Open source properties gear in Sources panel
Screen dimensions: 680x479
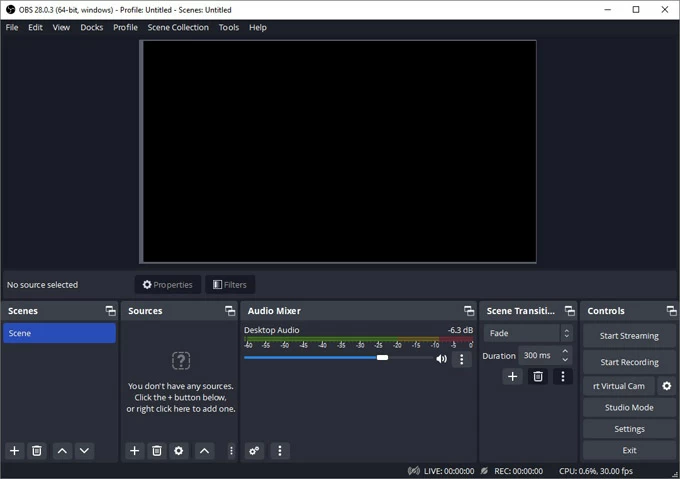(x=179, y=451)
